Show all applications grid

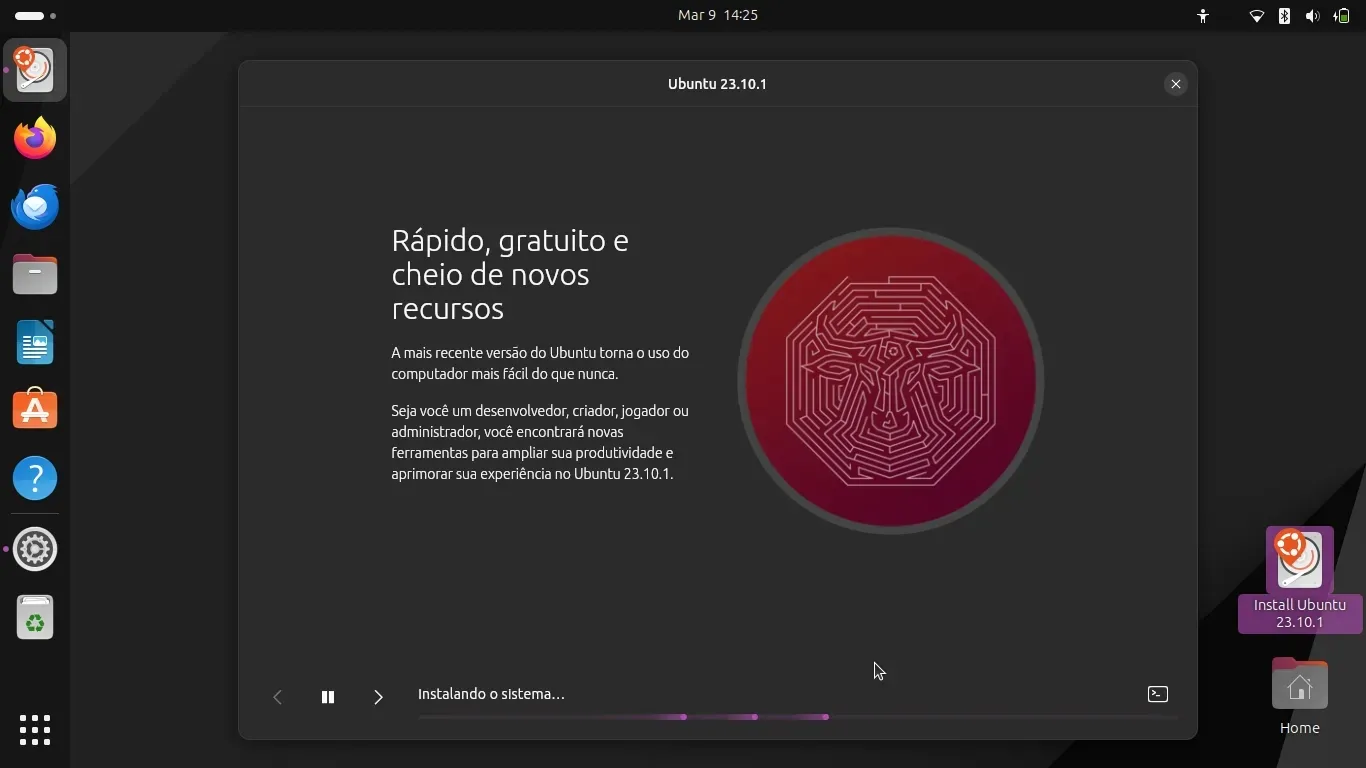(35, 729)
